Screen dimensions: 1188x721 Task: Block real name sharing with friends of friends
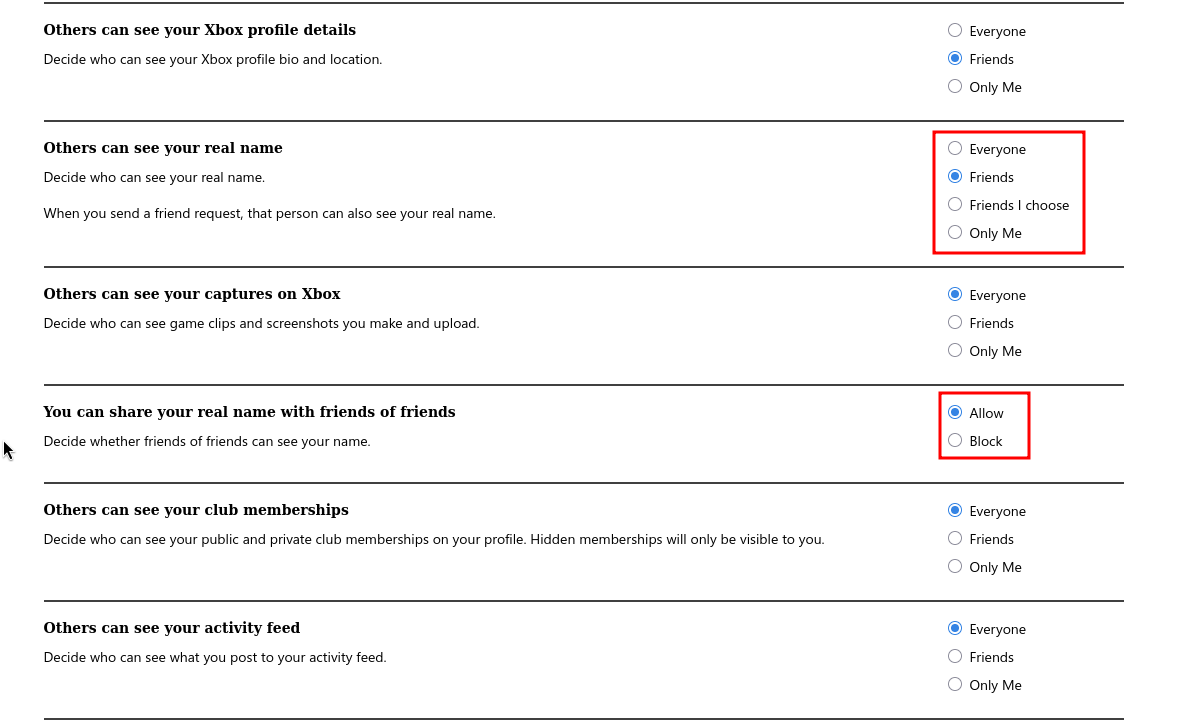click(955, 440)
